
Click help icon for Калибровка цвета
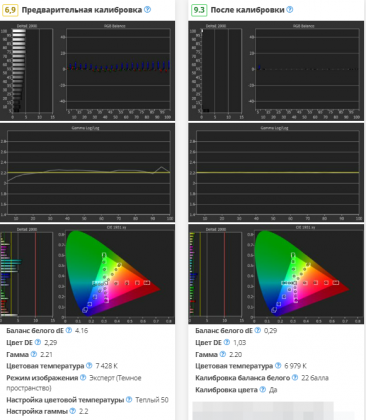click(x=263, y=390)
